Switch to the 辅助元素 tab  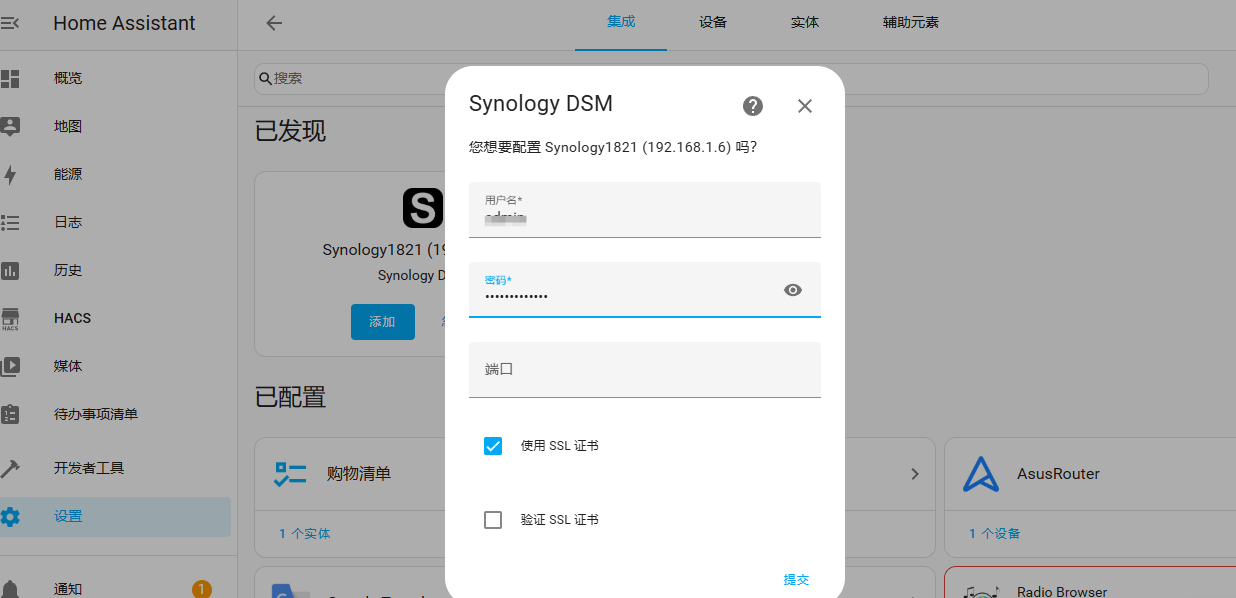(x=911, y=22)
